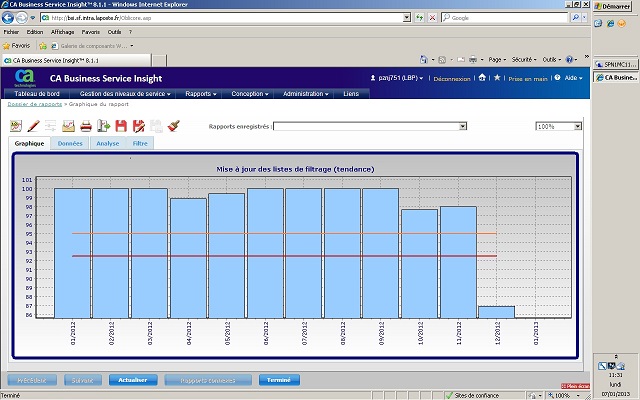Click the paintbrush icon in report toolbar
This screenshot has height=400, width=640.
tap(174, 126)
